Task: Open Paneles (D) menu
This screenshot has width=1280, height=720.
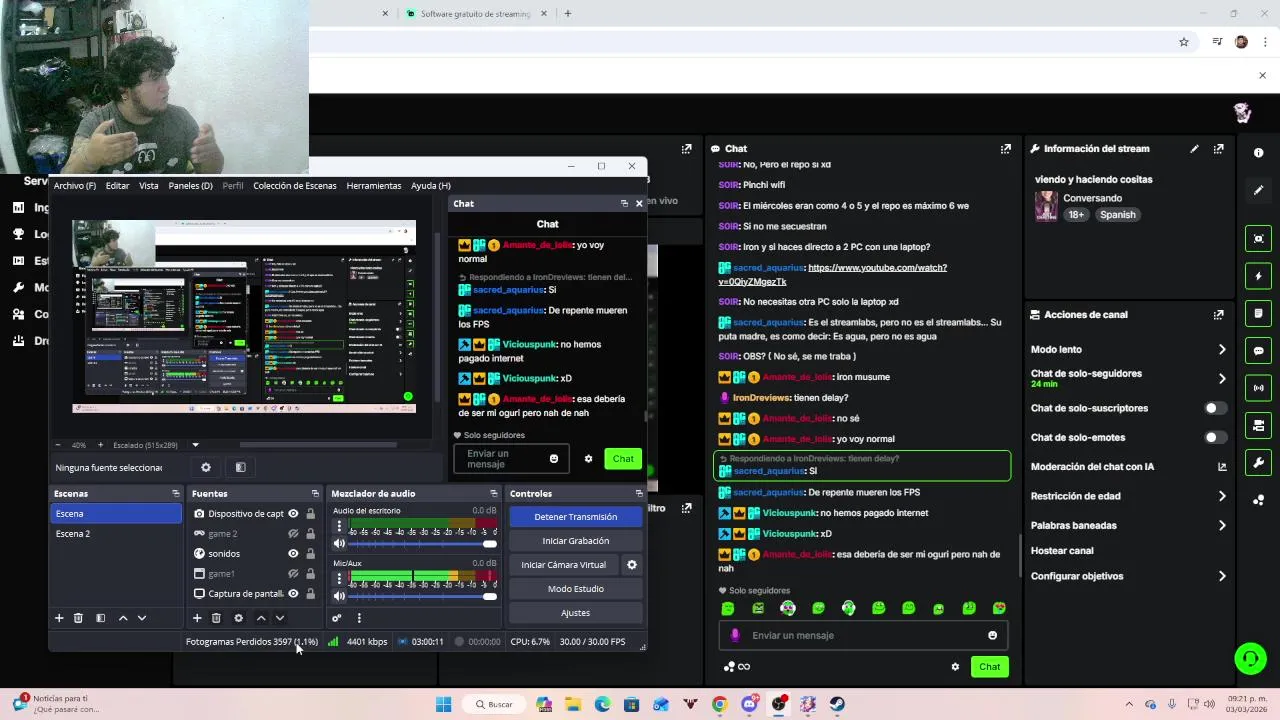Action: click(190, 186)
